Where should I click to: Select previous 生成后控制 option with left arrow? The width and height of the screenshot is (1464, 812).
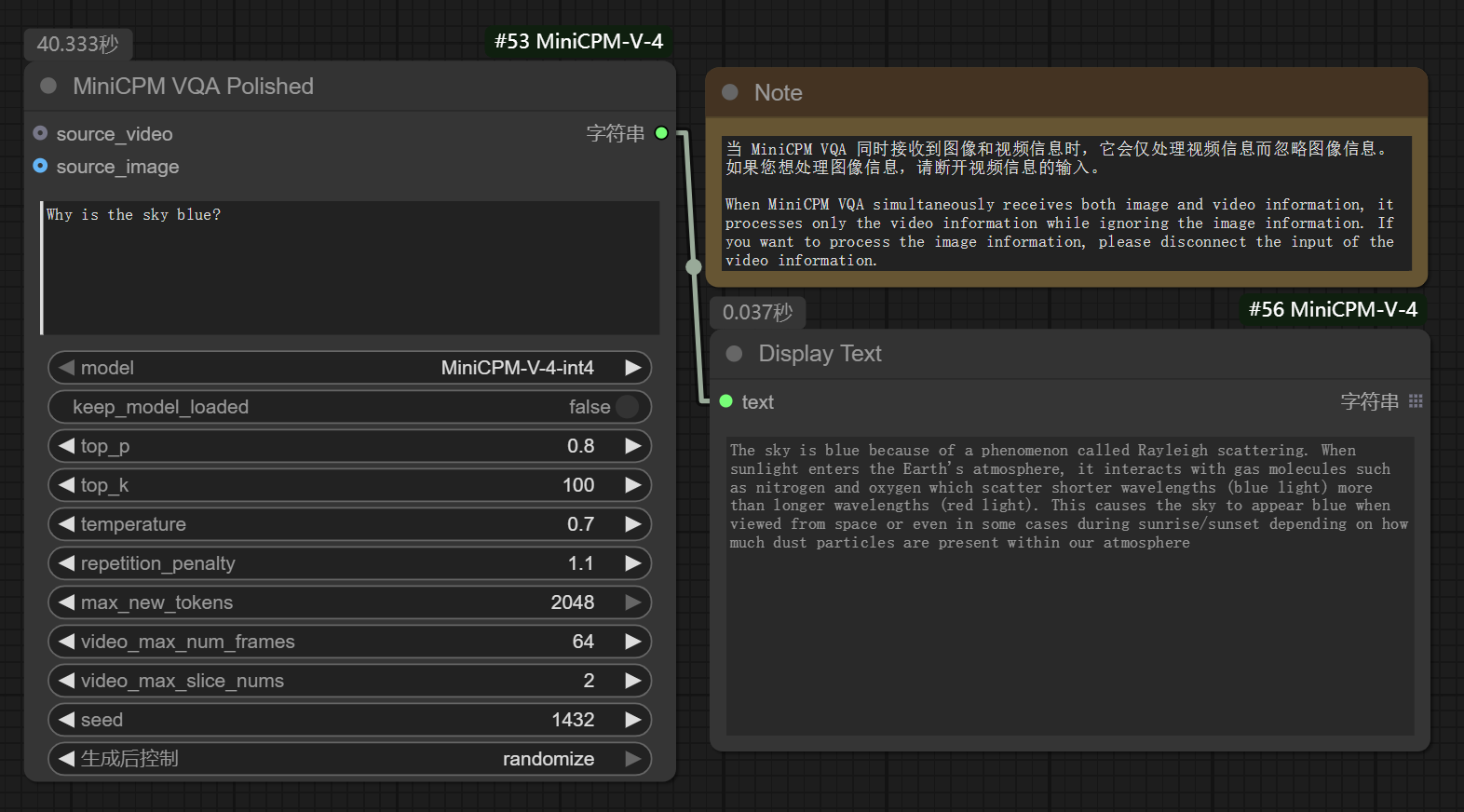(66, 759)
